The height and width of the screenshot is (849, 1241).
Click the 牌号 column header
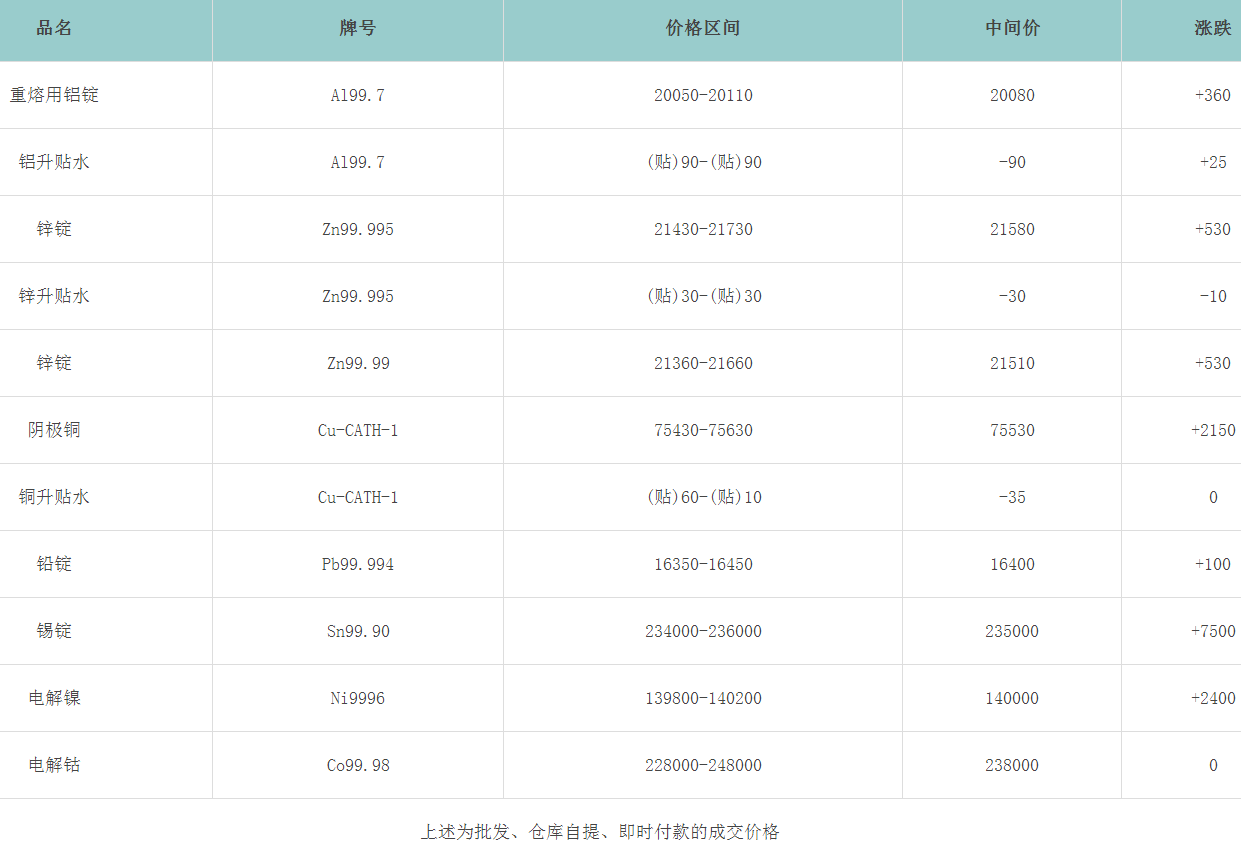(357, 29)
